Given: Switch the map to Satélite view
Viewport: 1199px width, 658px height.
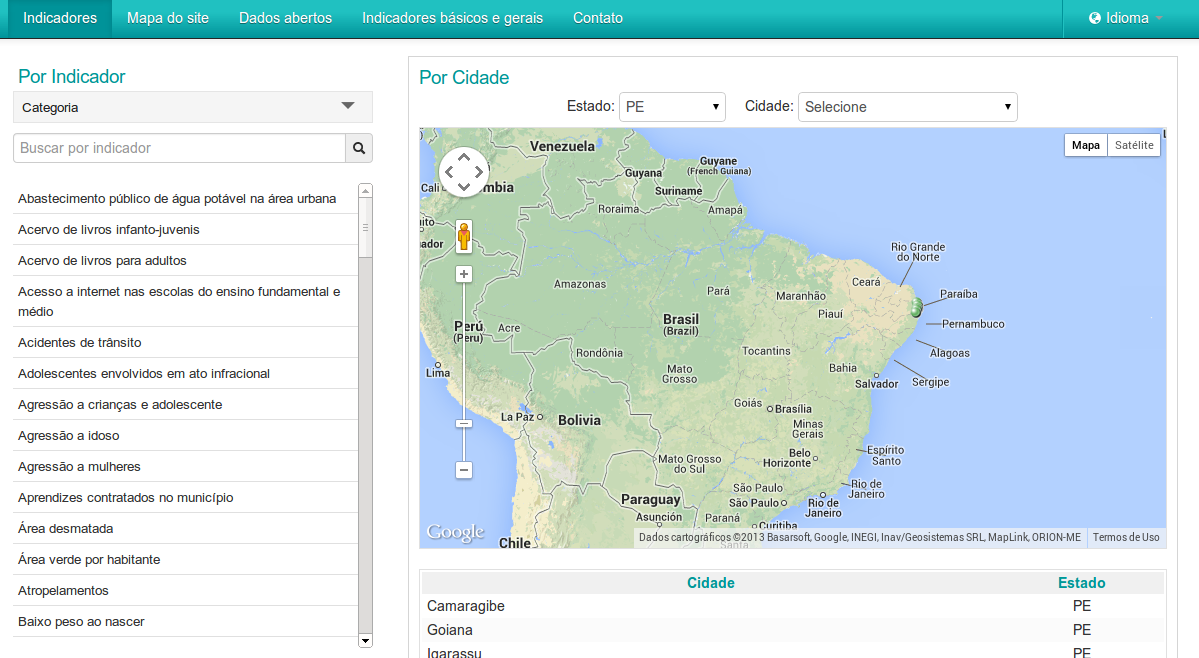Looking at the screenshot, I should point(1134,145).
